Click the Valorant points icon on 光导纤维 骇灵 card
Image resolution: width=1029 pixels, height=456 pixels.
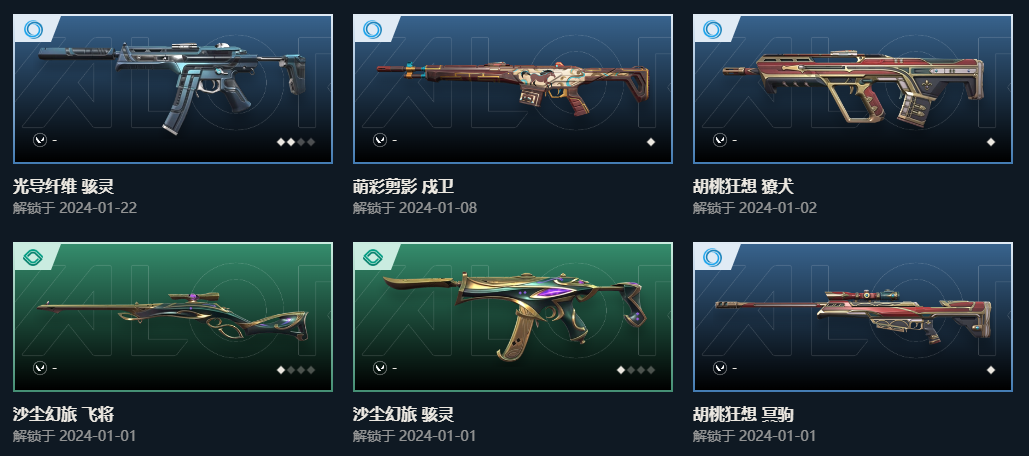click(40, 140)
